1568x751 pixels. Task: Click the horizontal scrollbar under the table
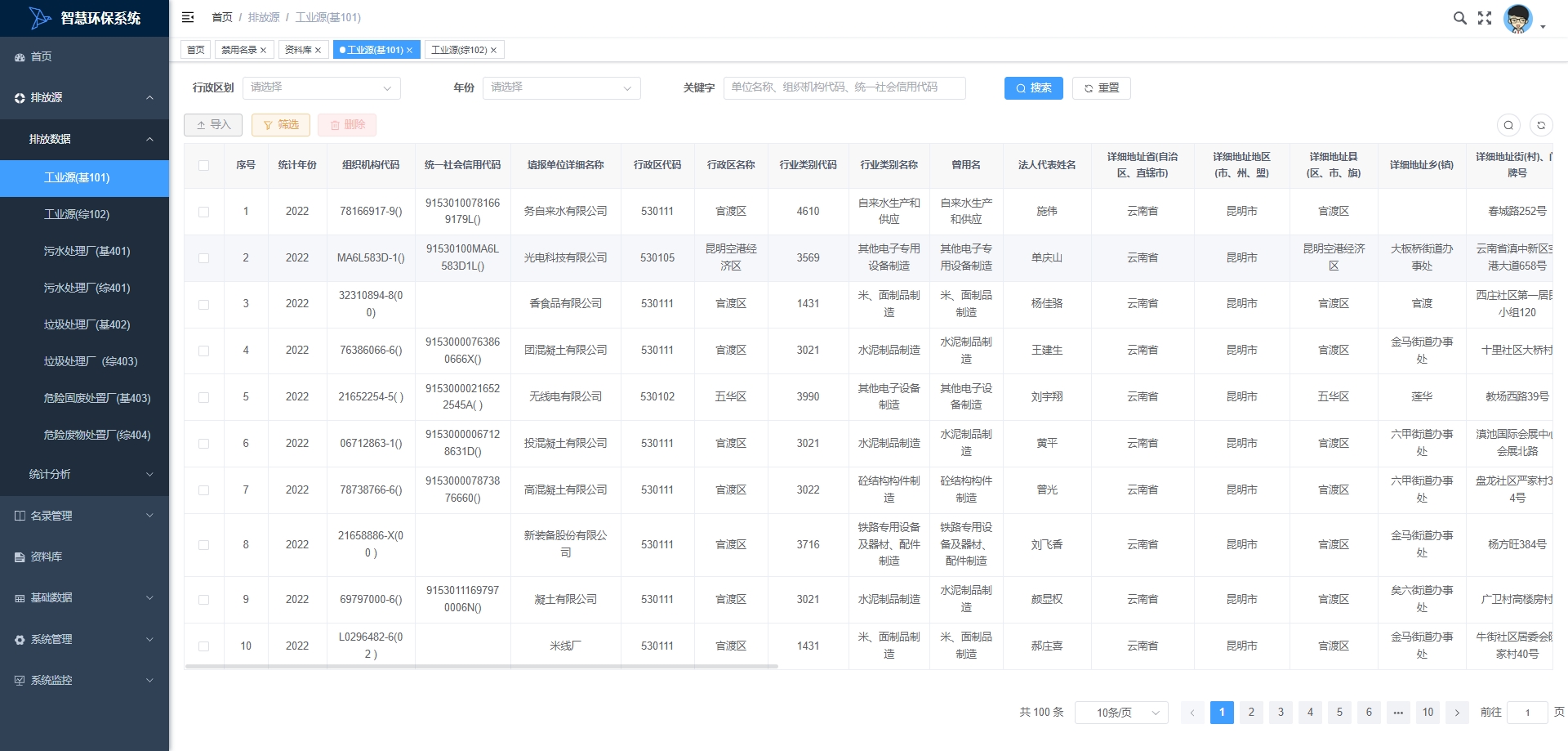pos(482,667)
